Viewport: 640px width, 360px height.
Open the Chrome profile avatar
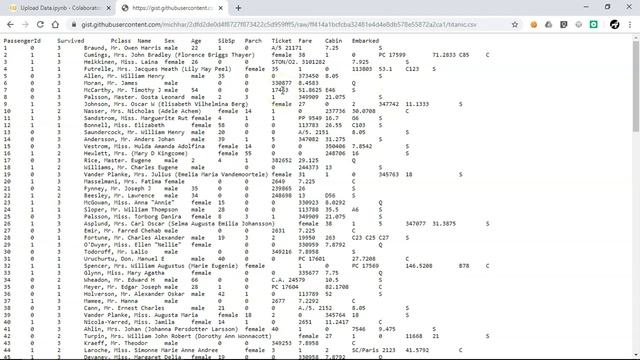[614, 24]
